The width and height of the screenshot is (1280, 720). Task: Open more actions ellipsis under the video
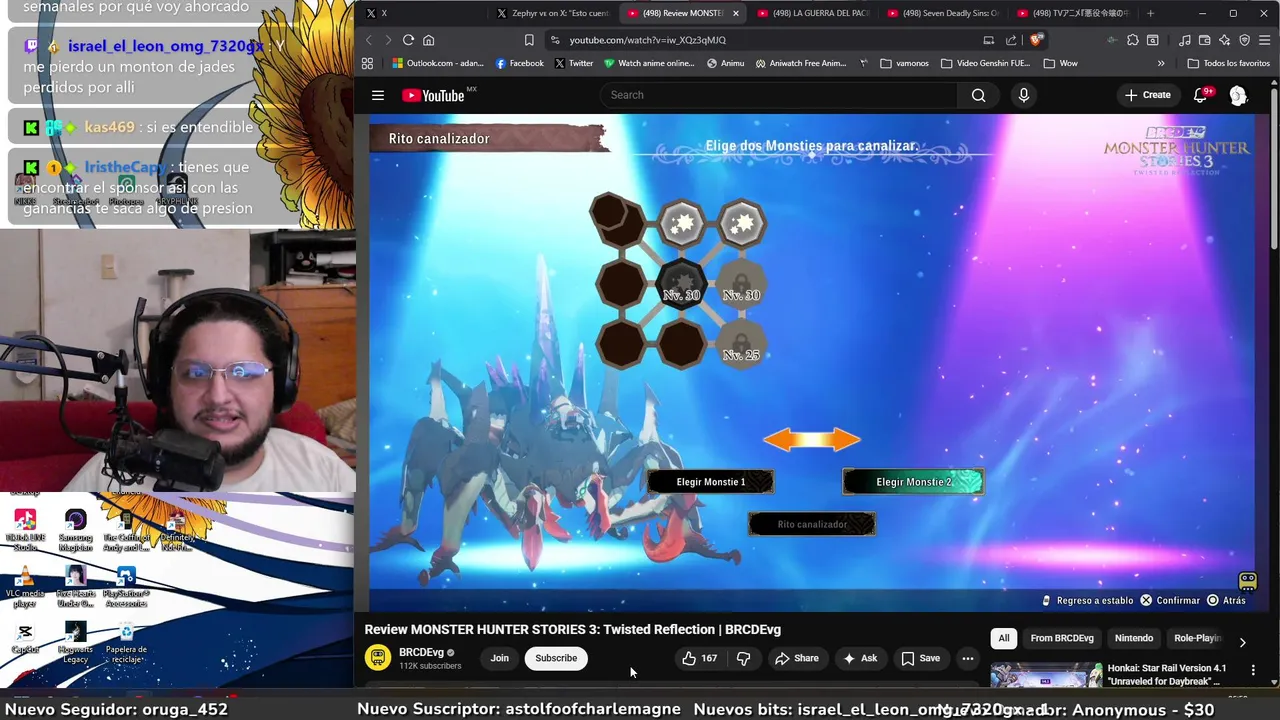[x=967, y=658]
